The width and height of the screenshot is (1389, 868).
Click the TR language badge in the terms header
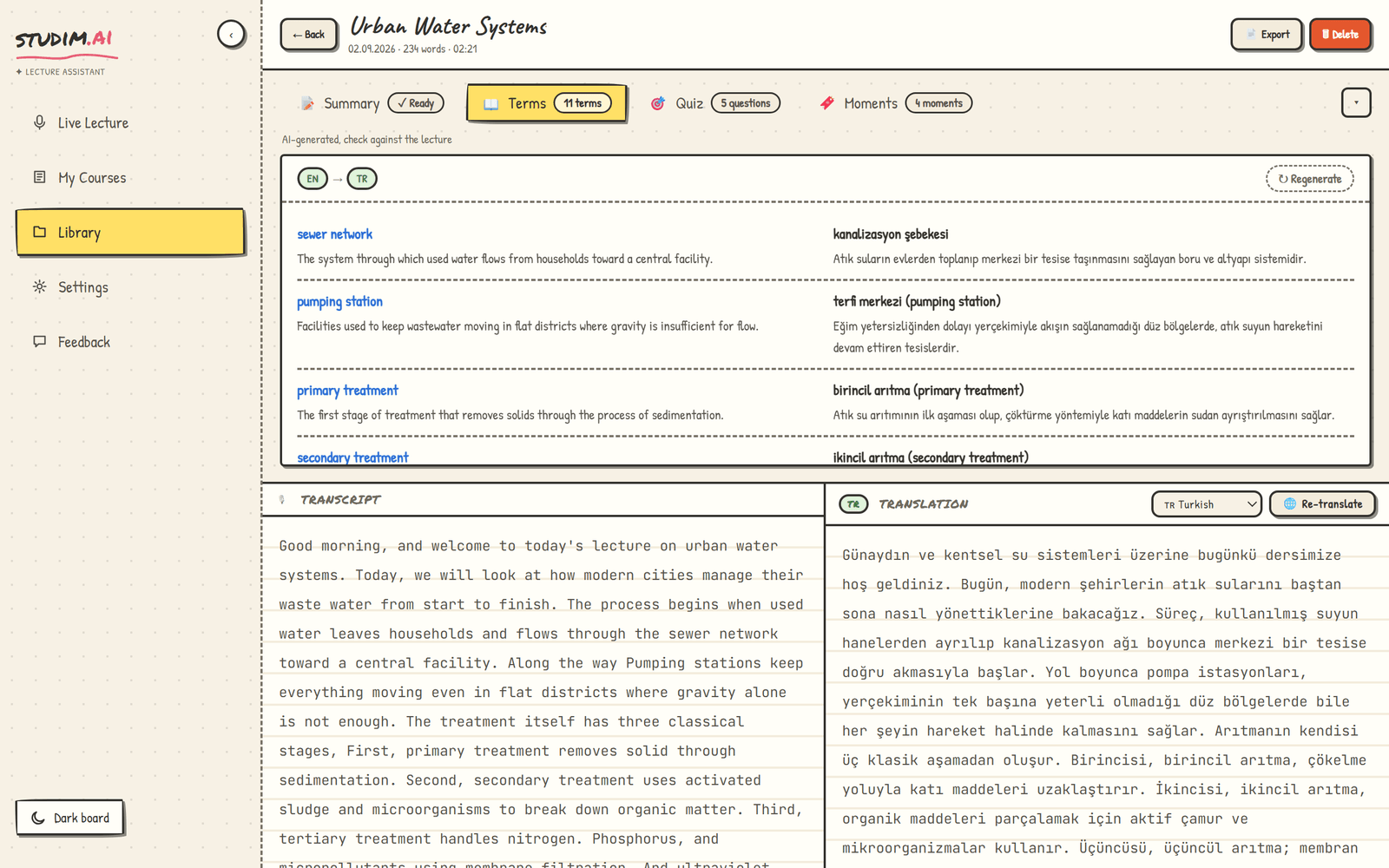(x=362, y=179)
